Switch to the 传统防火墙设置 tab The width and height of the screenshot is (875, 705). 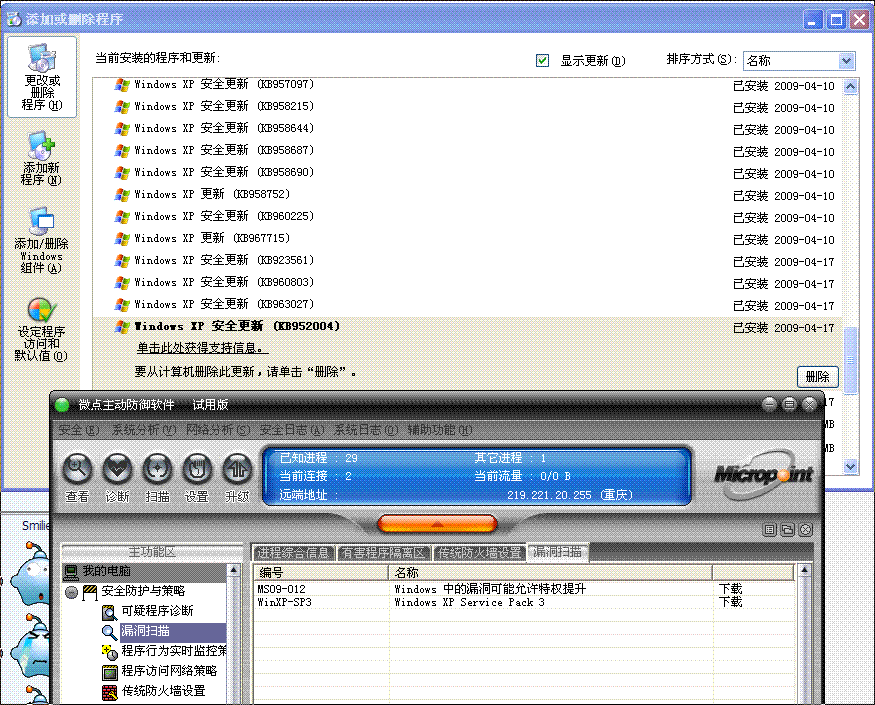(x=479, y=553)
